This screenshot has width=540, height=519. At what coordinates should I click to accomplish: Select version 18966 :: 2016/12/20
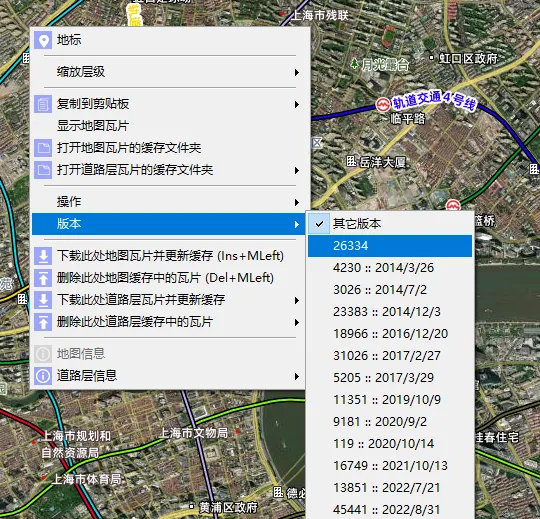point(390,334)
